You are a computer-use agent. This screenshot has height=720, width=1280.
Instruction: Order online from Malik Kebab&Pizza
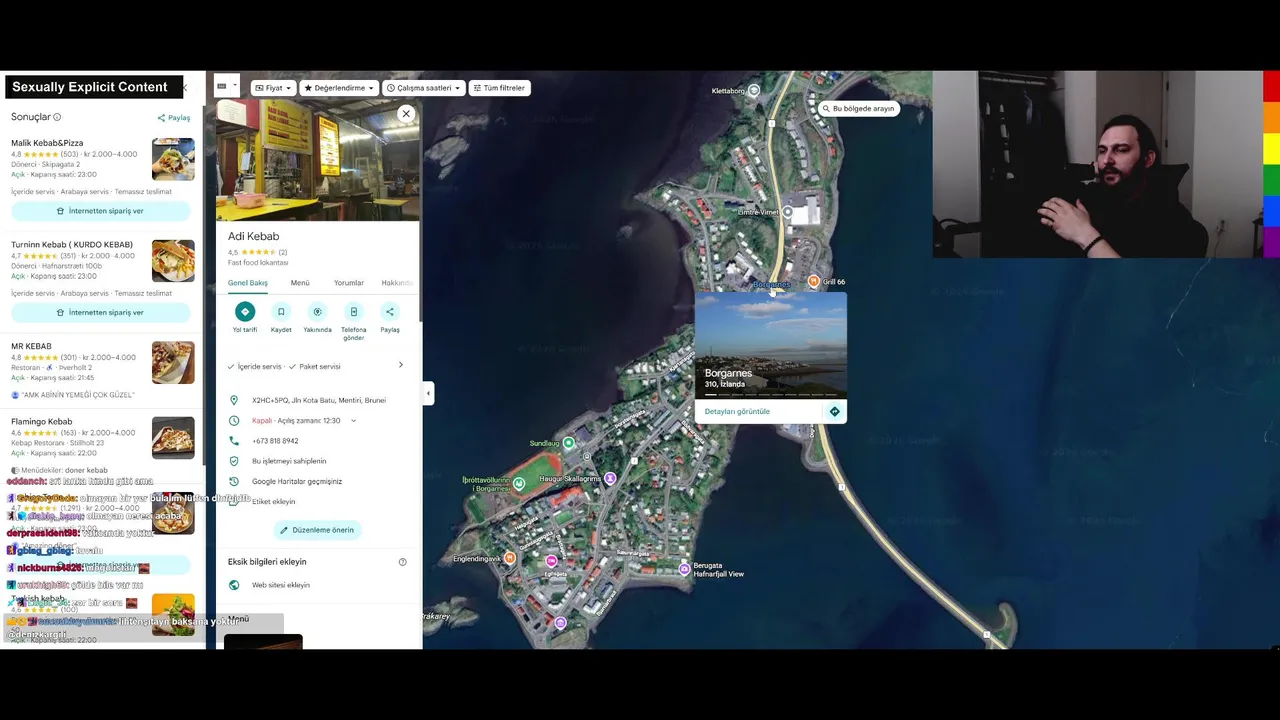click(x=100, y=211)
